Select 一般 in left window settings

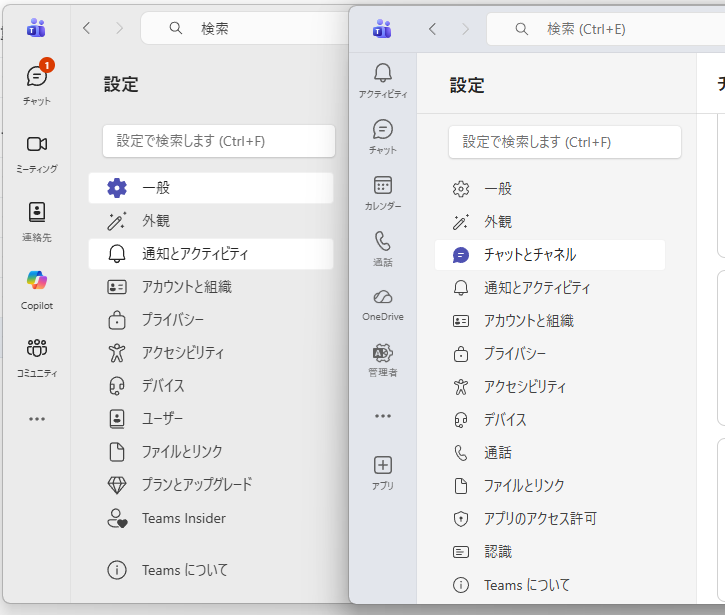(211, 188)
